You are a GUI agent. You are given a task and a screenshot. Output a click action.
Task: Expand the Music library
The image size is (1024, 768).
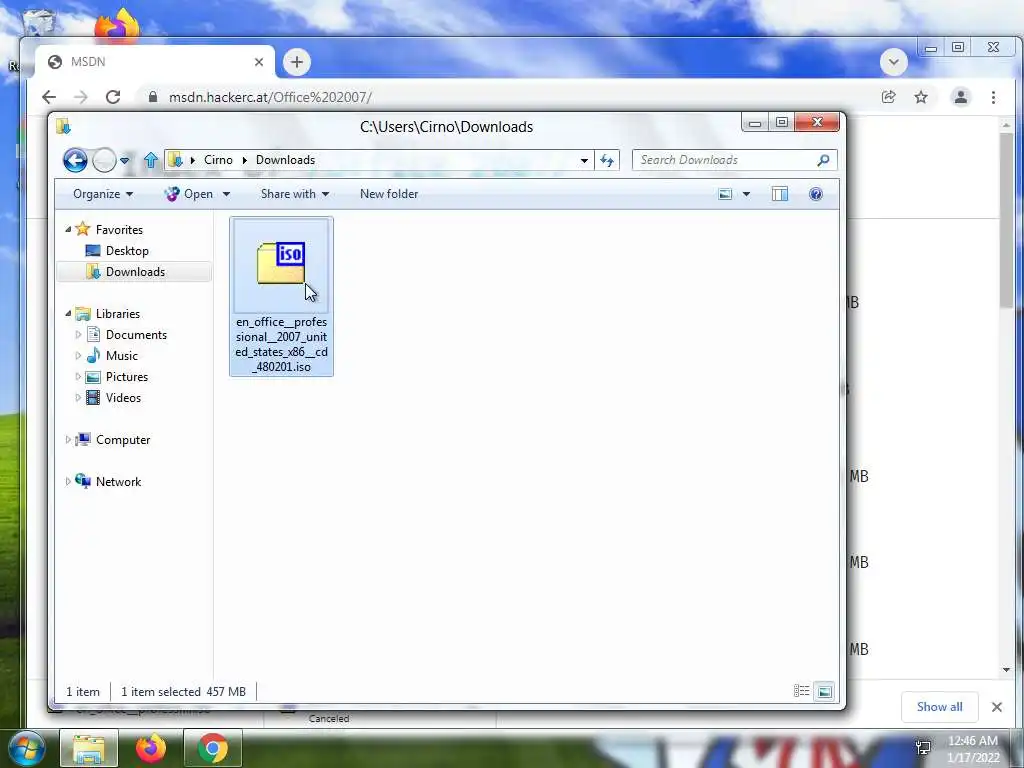pos(78,356)
